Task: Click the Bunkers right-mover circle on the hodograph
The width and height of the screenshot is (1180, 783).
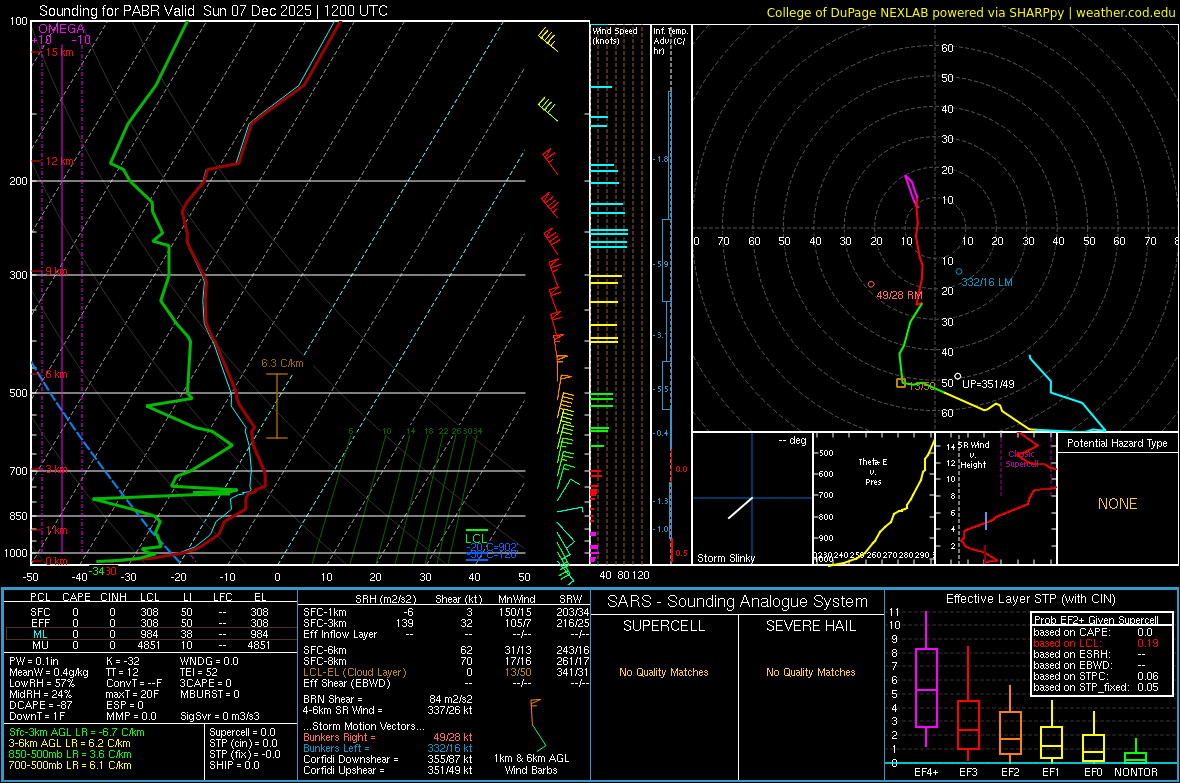Action: tap(871, 285)
